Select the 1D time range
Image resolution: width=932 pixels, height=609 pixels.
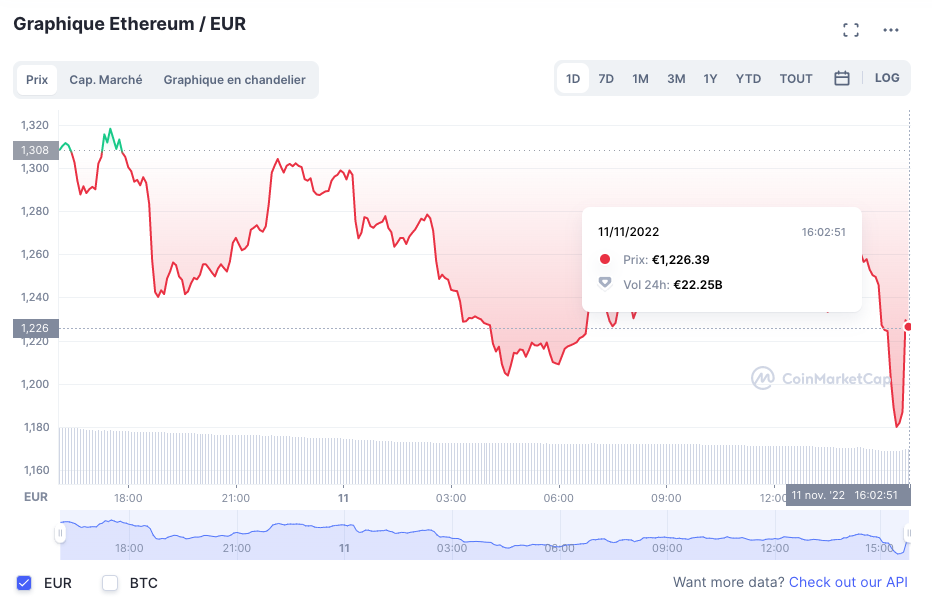[x=573, y=79]
